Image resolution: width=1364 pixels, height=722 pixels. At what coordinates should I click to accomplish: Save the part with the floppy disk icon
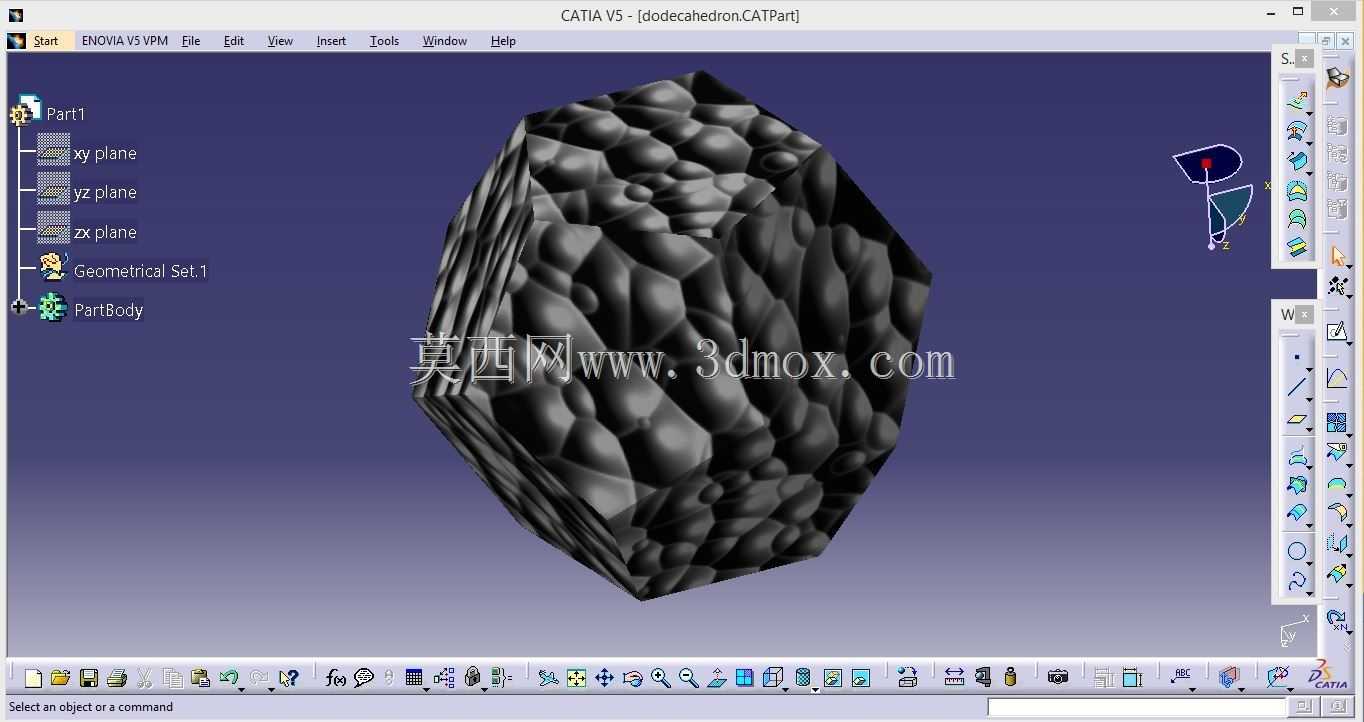88,678
